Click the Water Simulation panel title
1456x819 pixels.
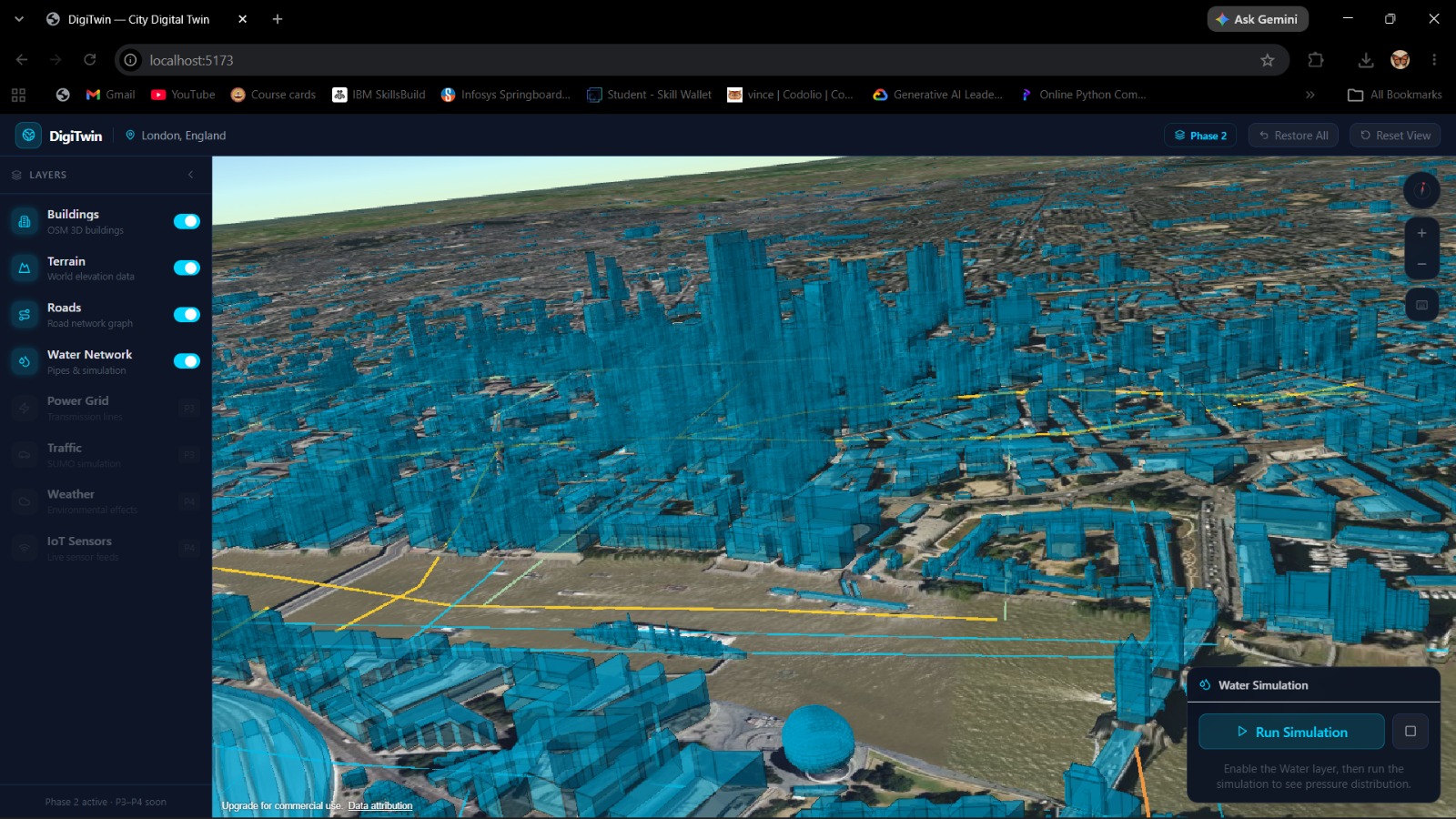pos(1263,685)
